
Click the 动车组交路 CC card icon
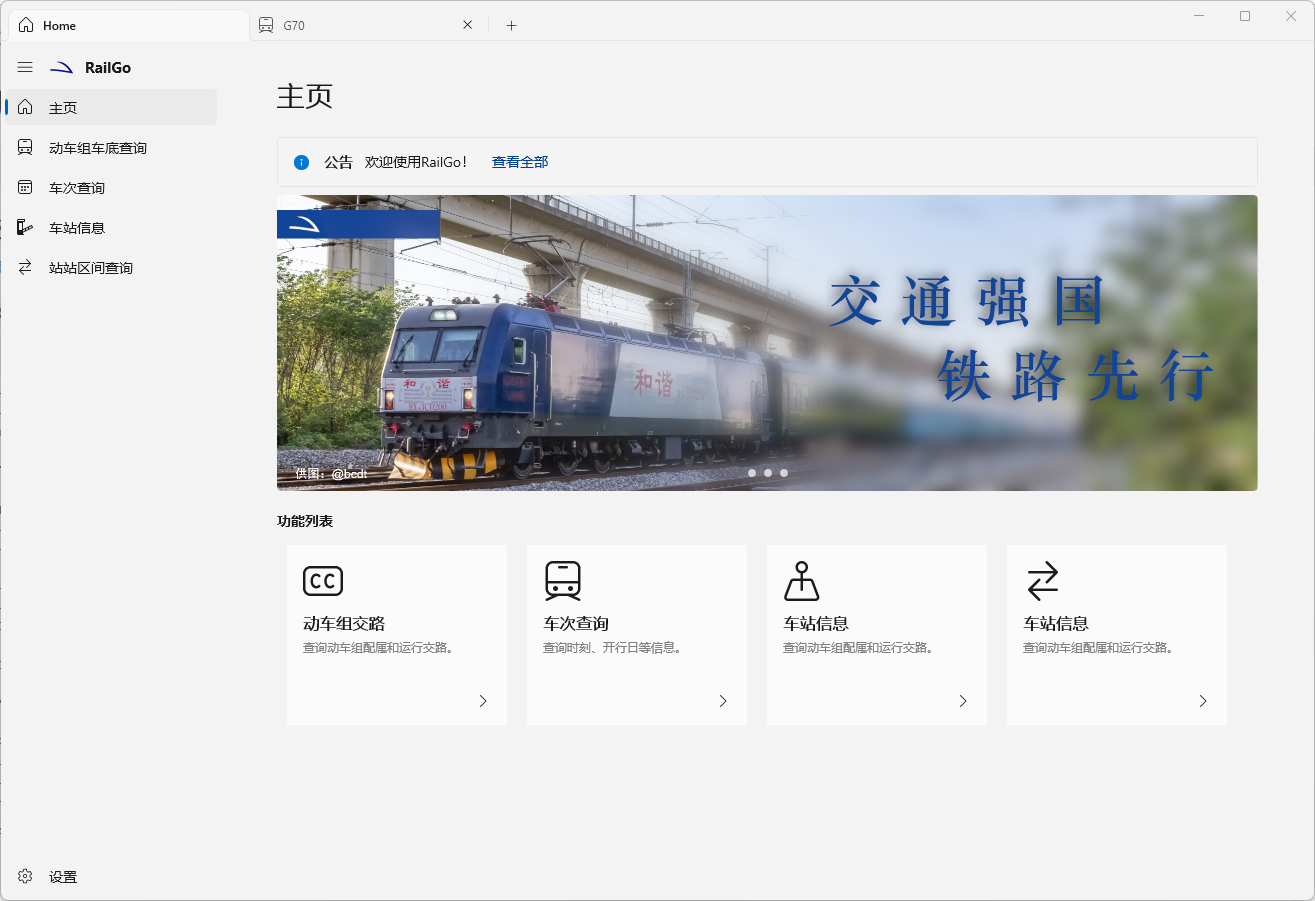[x=321, y=580]
